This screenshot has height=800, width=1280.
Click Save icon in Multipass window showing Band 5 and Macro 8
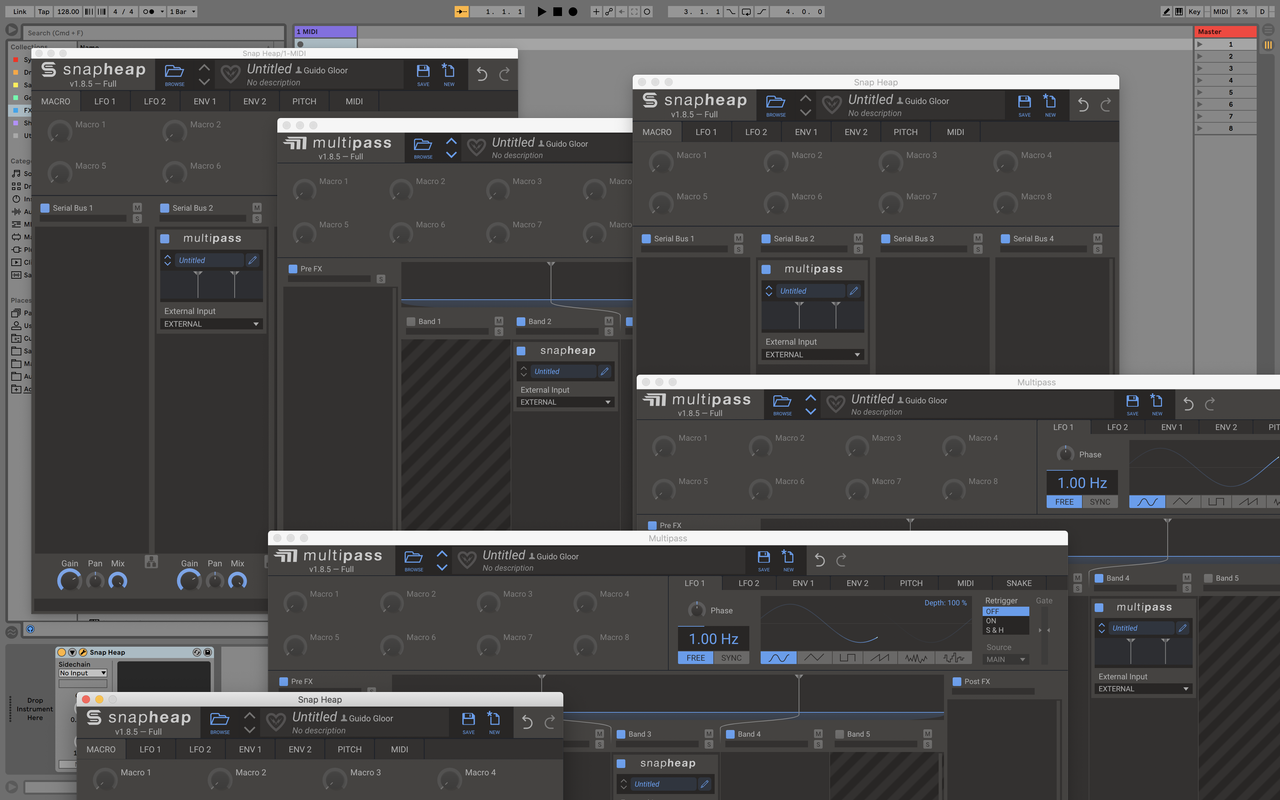(1132, 402)
